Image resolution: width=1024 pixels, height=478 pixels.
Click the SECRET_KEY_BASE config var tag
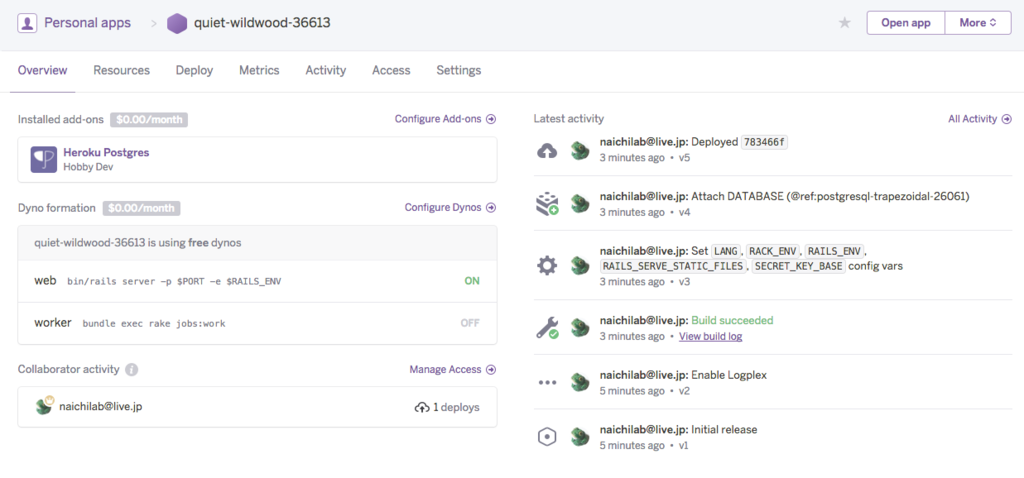click(x=800, y=266)
